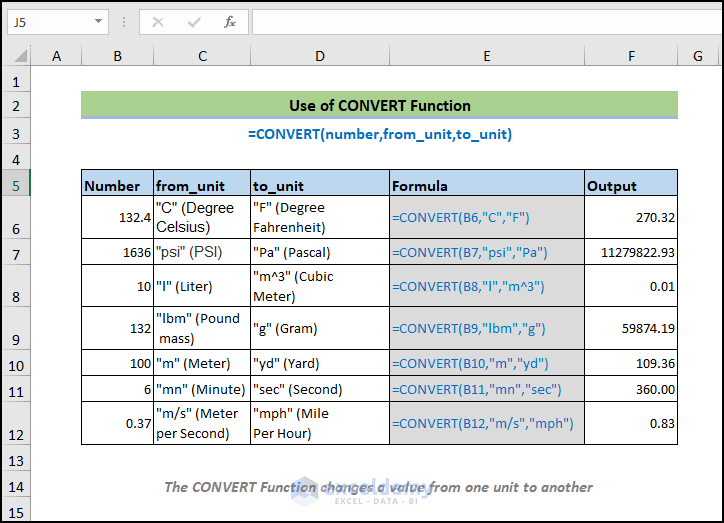This screenshot has width=724, height=523.
Task: Click output cell 270.32
Action: tap(631, 217)
